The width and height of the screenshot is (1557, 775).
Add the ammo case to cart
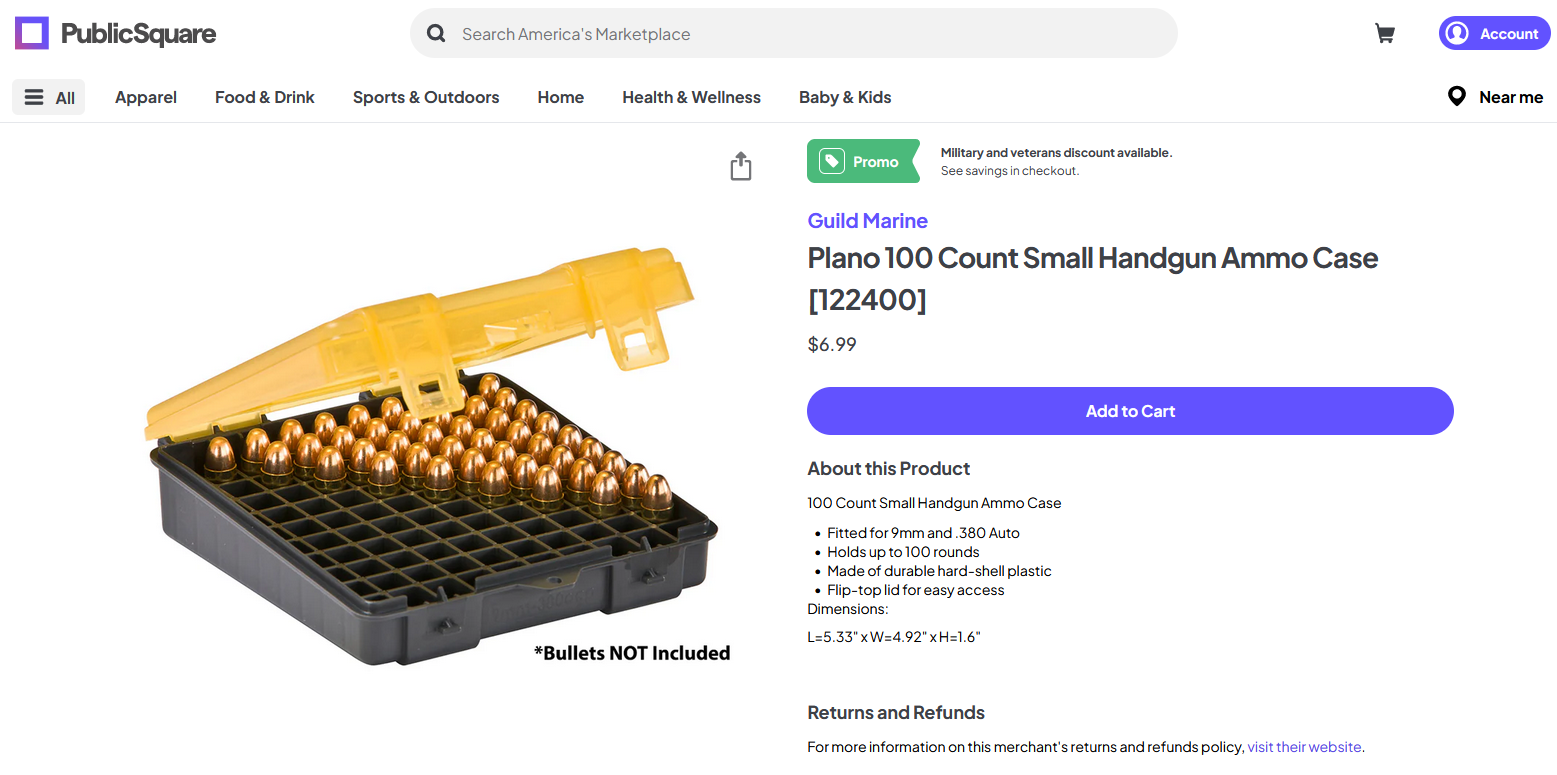[1130, 411]
